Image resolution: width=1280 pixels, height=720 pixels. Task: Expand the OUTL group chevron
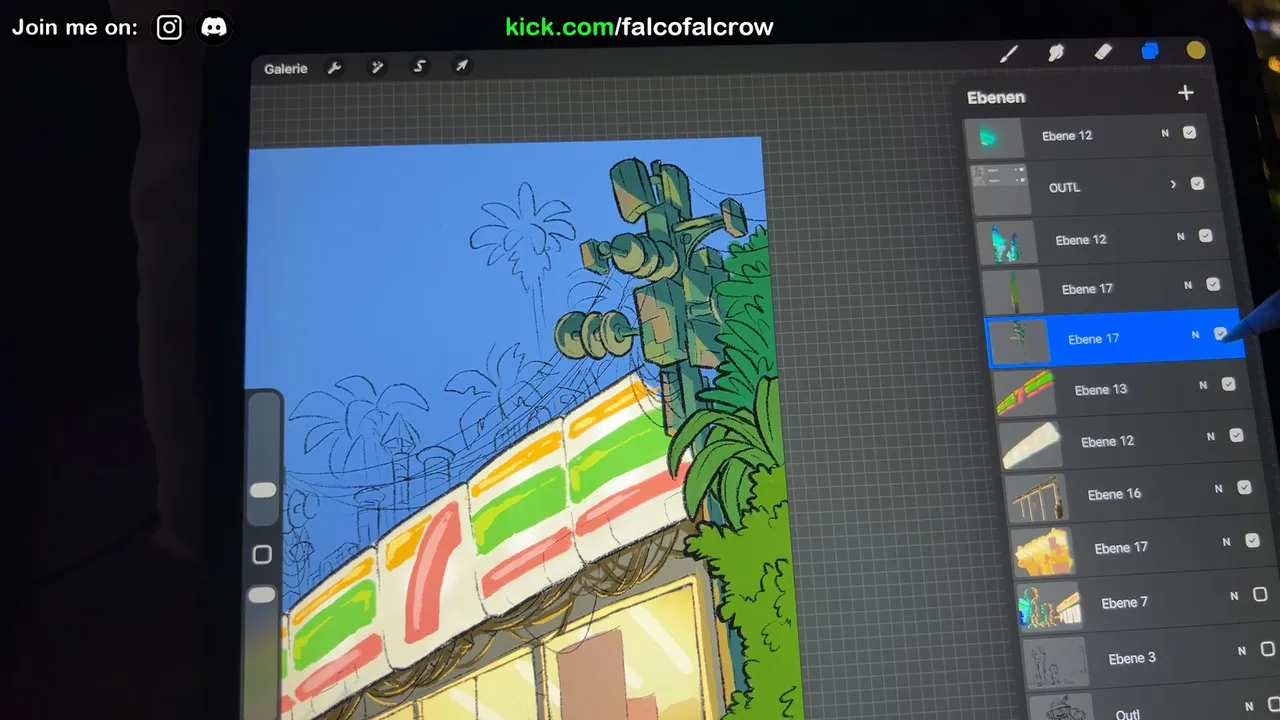coord(1173,185)
